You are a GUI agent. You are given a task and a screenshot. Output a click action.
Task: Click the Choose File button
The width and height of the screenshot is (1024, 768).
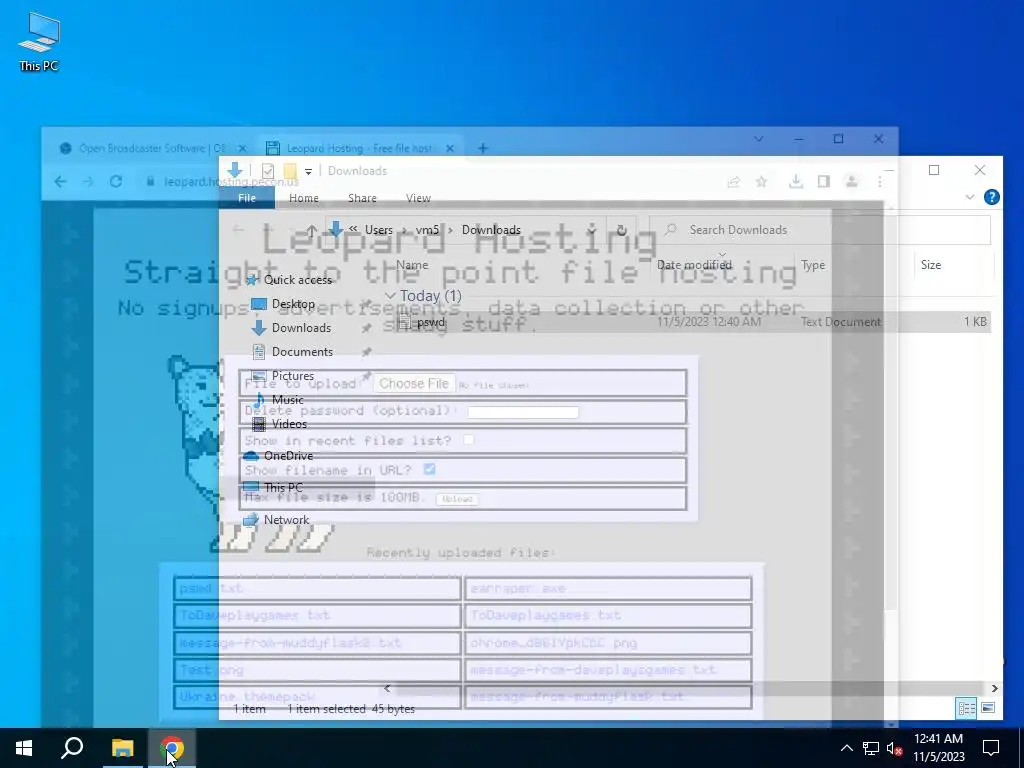pyautogui.click(x=414, y=384)
